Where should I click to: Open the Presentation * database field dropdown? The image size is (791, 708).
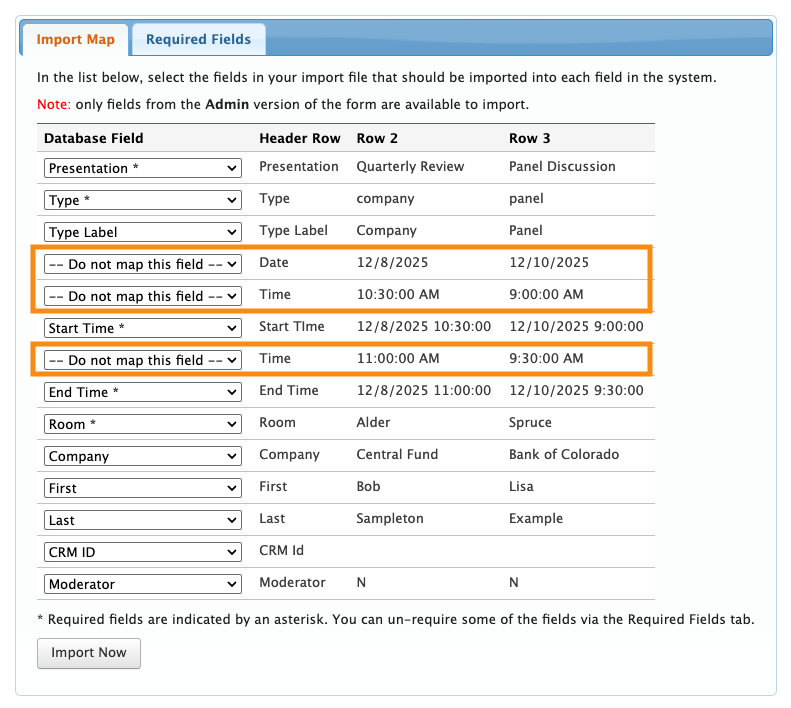[x=142, y=168]
